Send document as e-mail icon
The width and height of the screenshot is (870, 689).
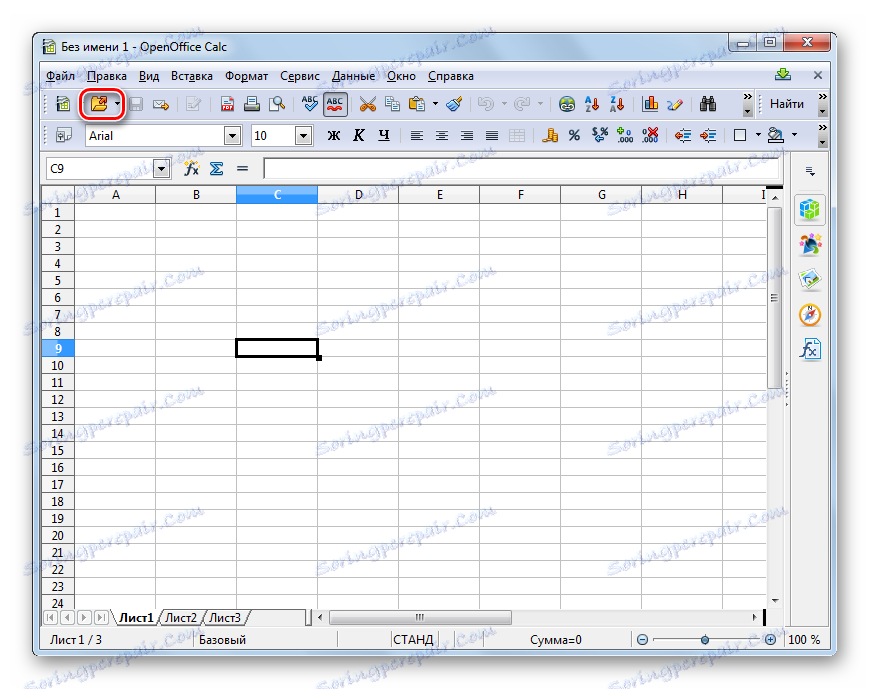pyautogui.click(x=161, y=104)
